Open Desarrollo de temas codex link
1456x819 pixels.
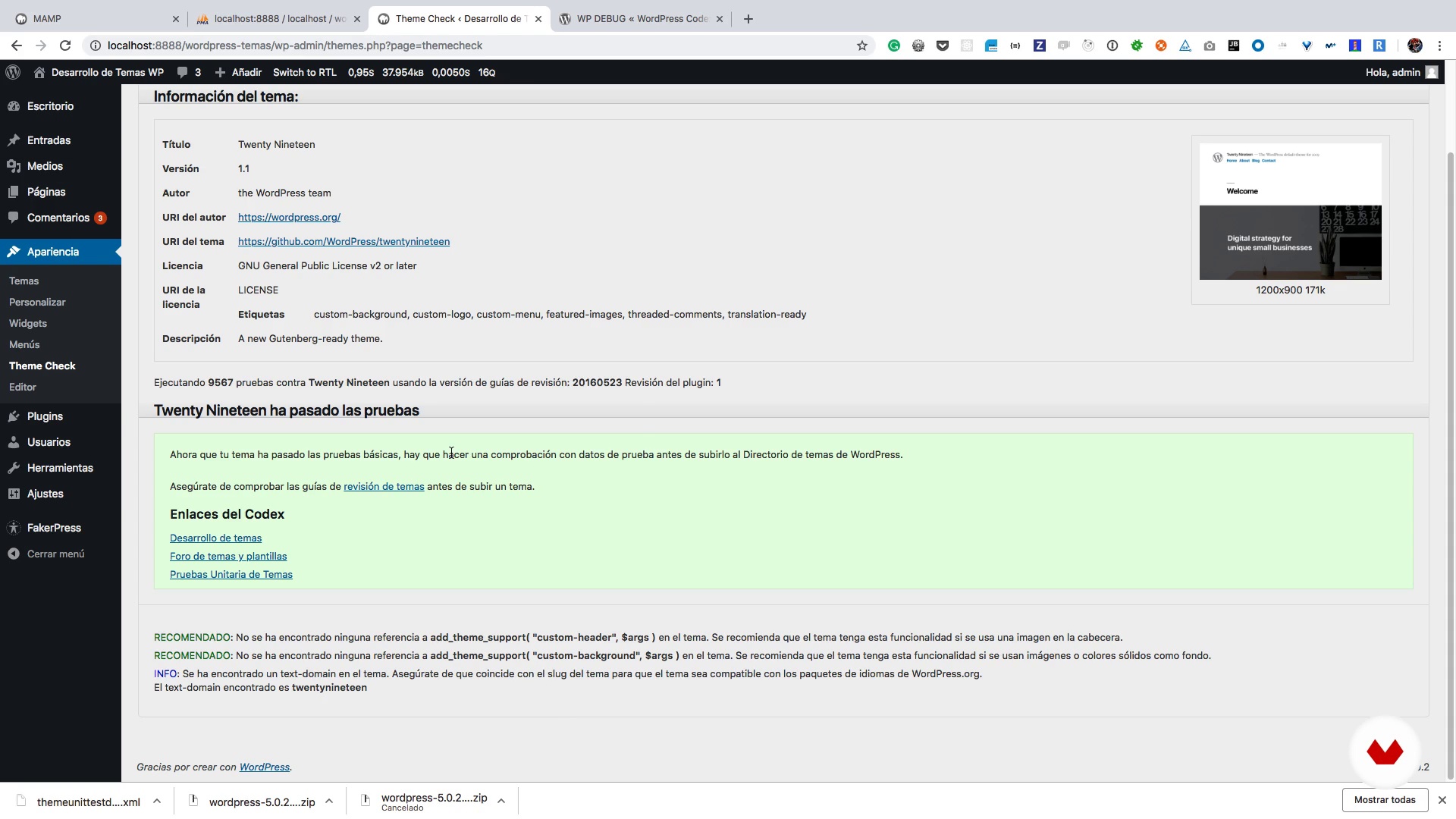(x=215, y=538)
